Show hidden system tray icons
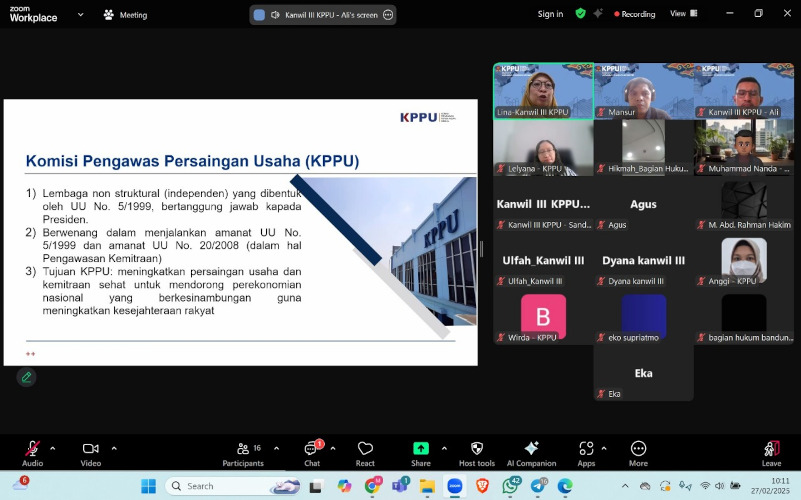Viewport: 801px width, 500px height. coord(625,486)
